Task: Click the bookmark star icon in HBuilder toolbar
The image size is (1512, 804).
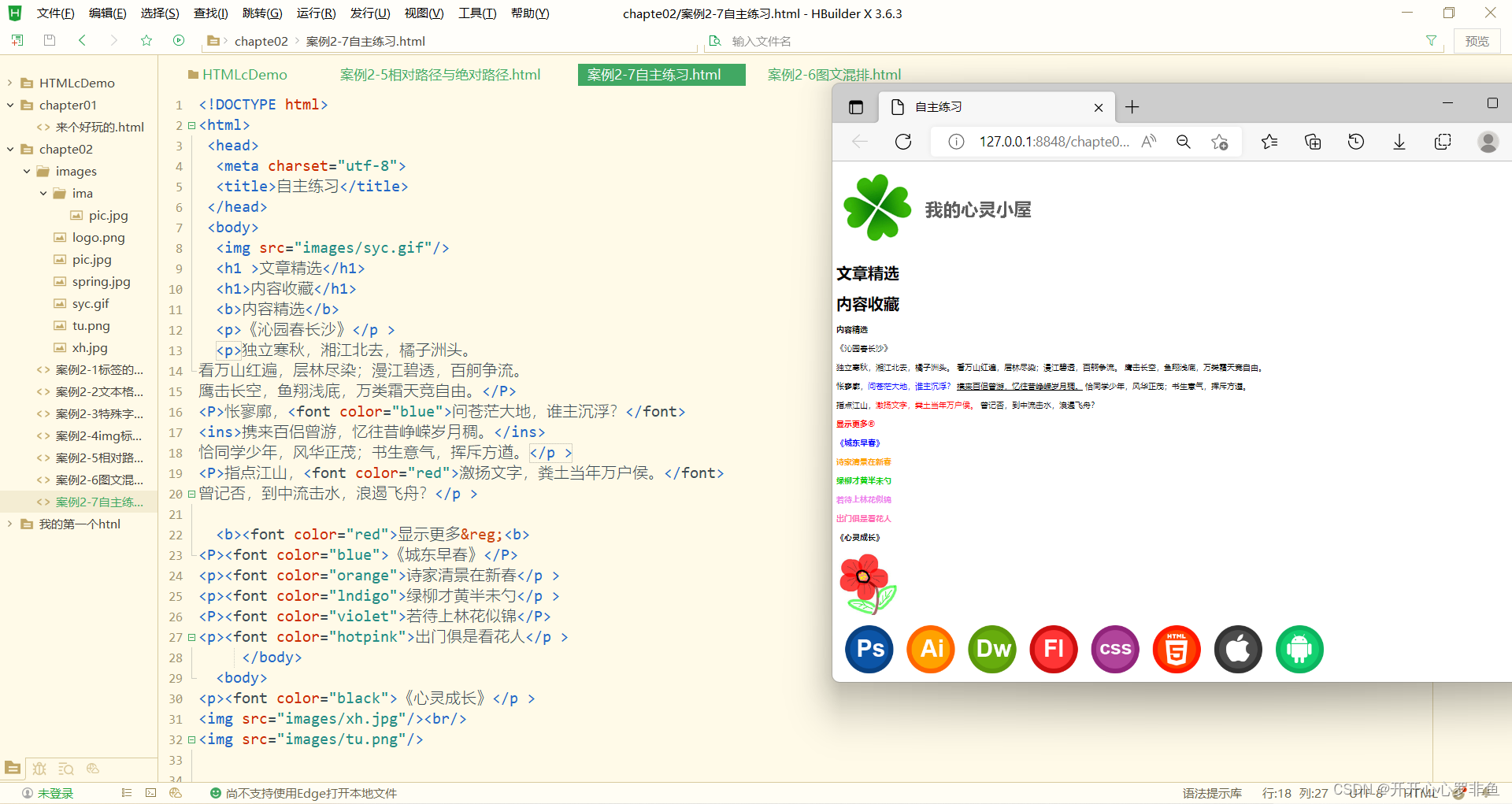Action: [146, 40]
